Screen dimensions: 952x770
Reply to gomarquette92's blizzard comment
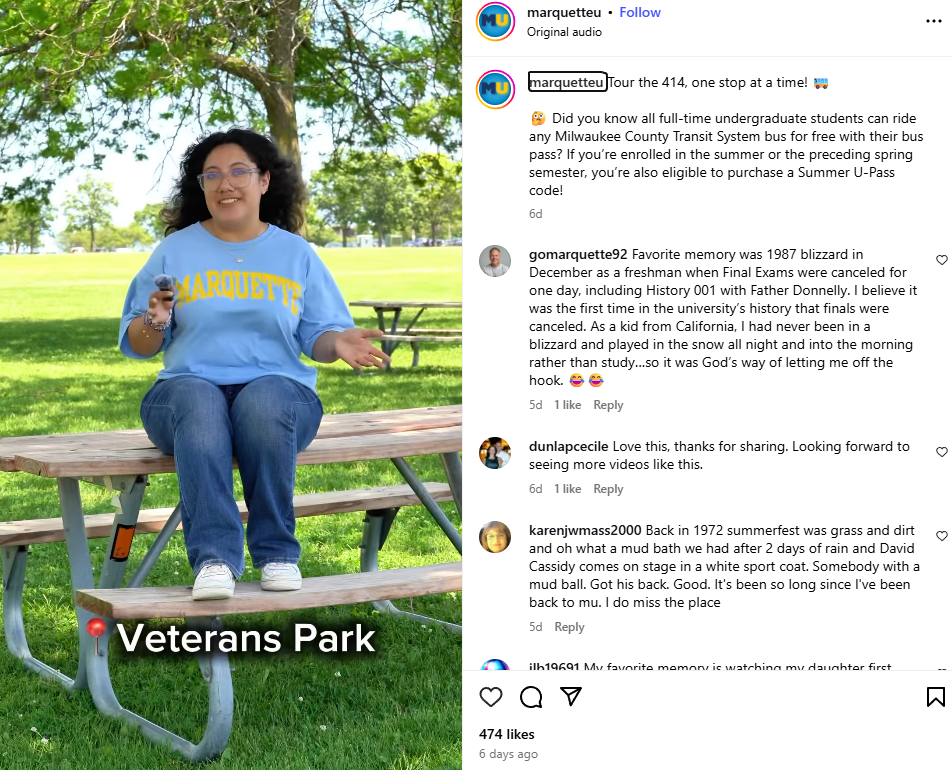pyautogui.click(x=608, y=405)
